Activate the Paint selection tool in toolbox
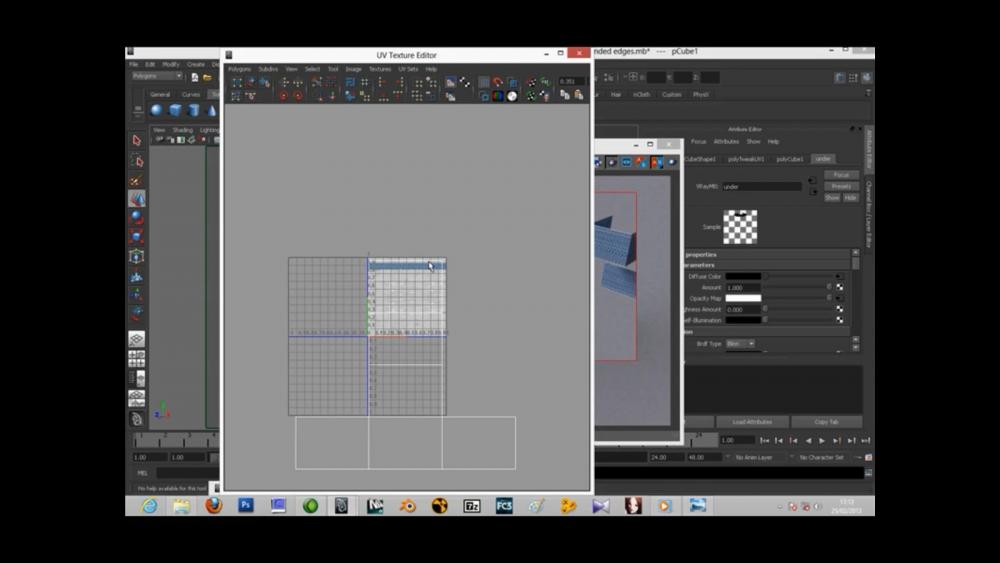Screen dimensions: 1000x563 136,180
